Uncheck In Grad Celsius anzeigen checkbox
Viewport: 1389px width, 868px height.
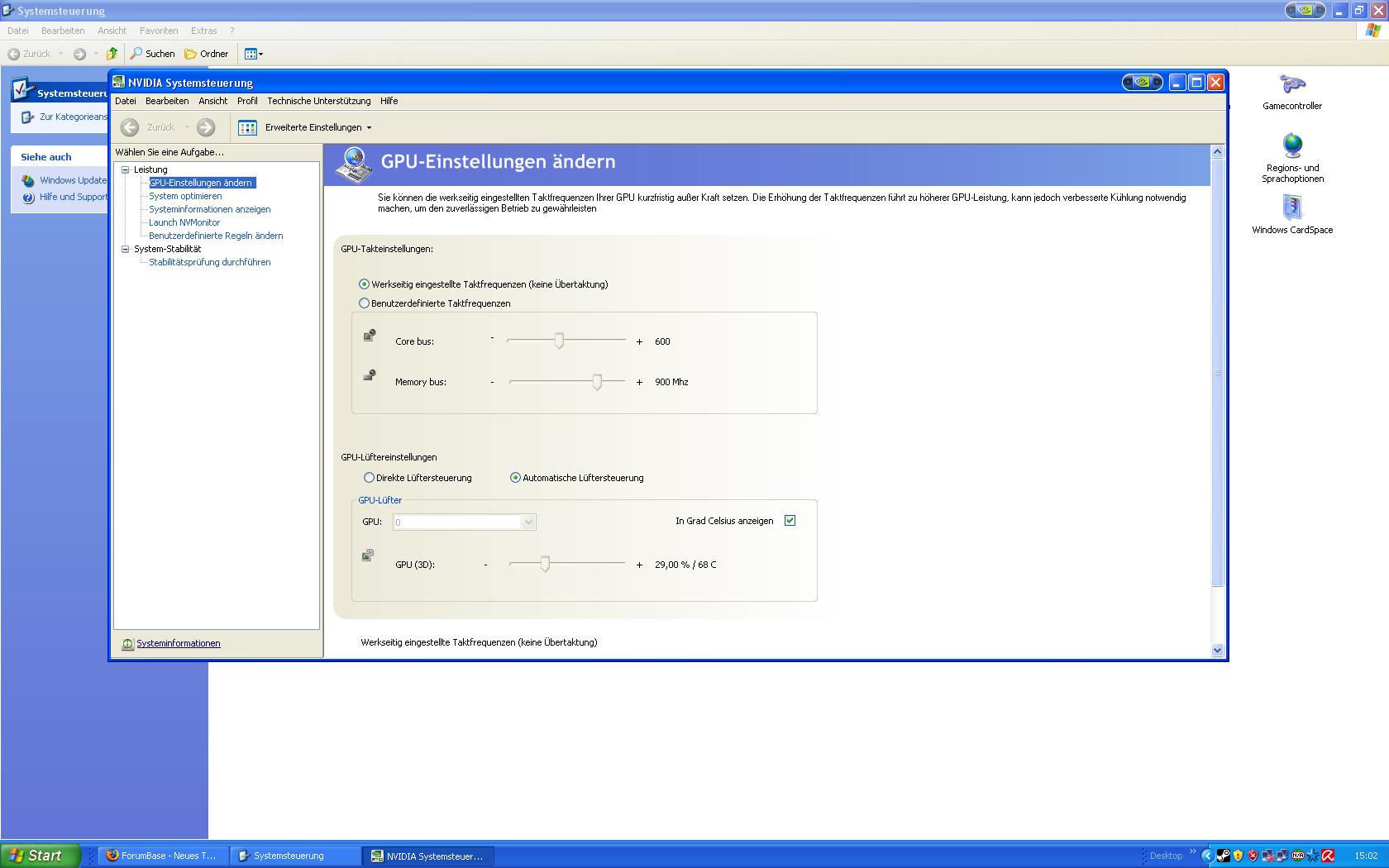point(790,521)
